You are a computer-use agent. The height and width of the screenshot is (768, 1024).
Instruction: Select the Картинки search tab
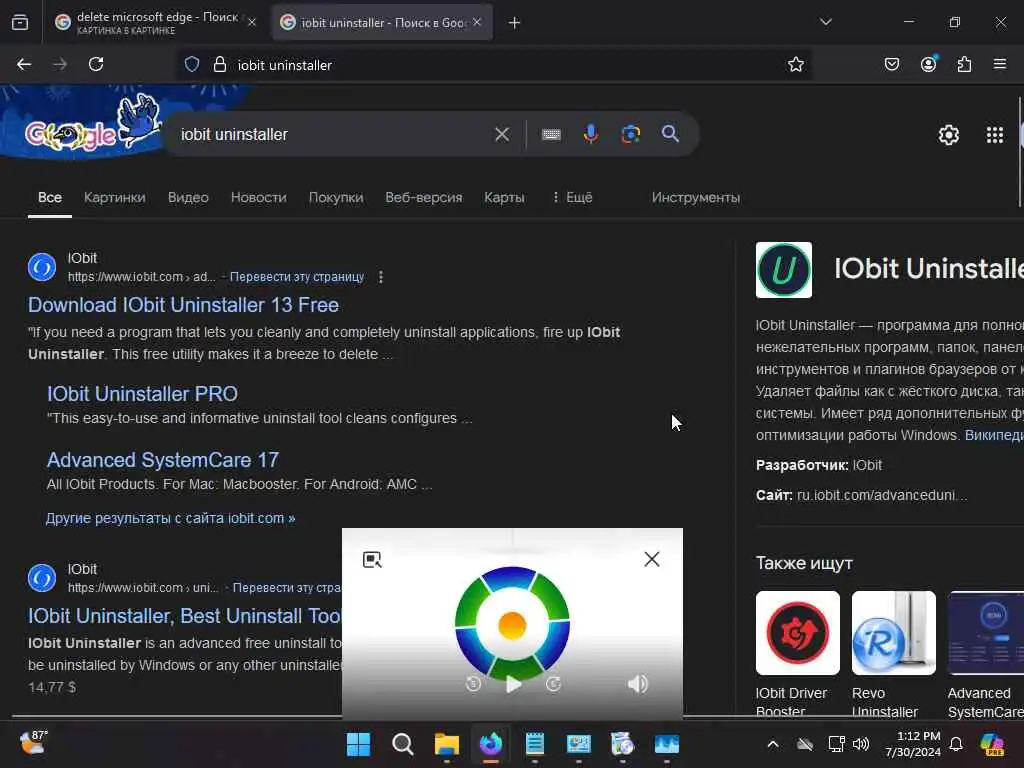click(114, 197)
